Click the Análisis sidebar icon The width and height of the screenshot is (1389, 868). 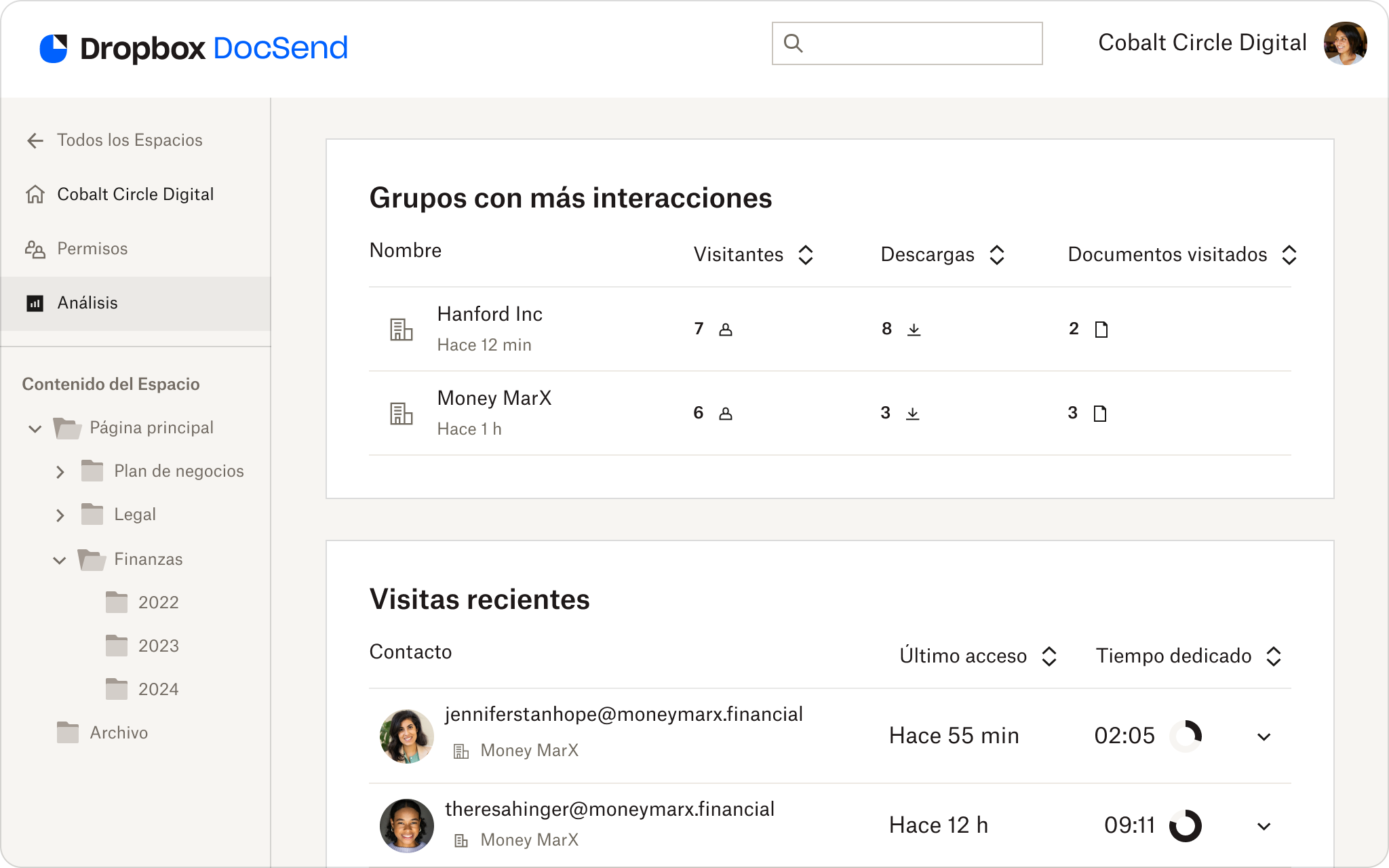[x=35, y=302]
